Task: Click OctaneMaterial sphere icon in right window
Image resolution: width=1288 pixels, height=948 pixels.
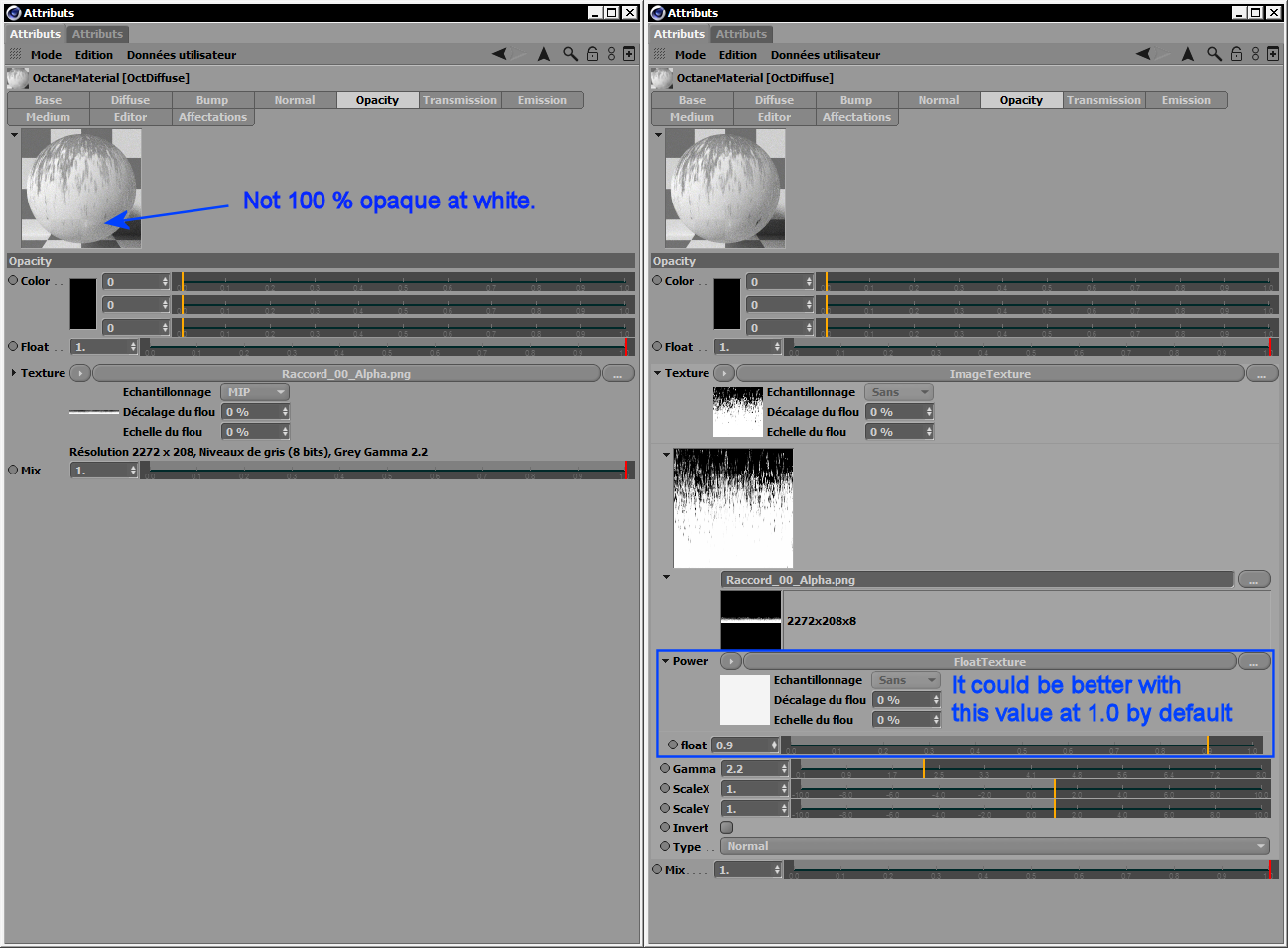Action: tap(662, 78)
